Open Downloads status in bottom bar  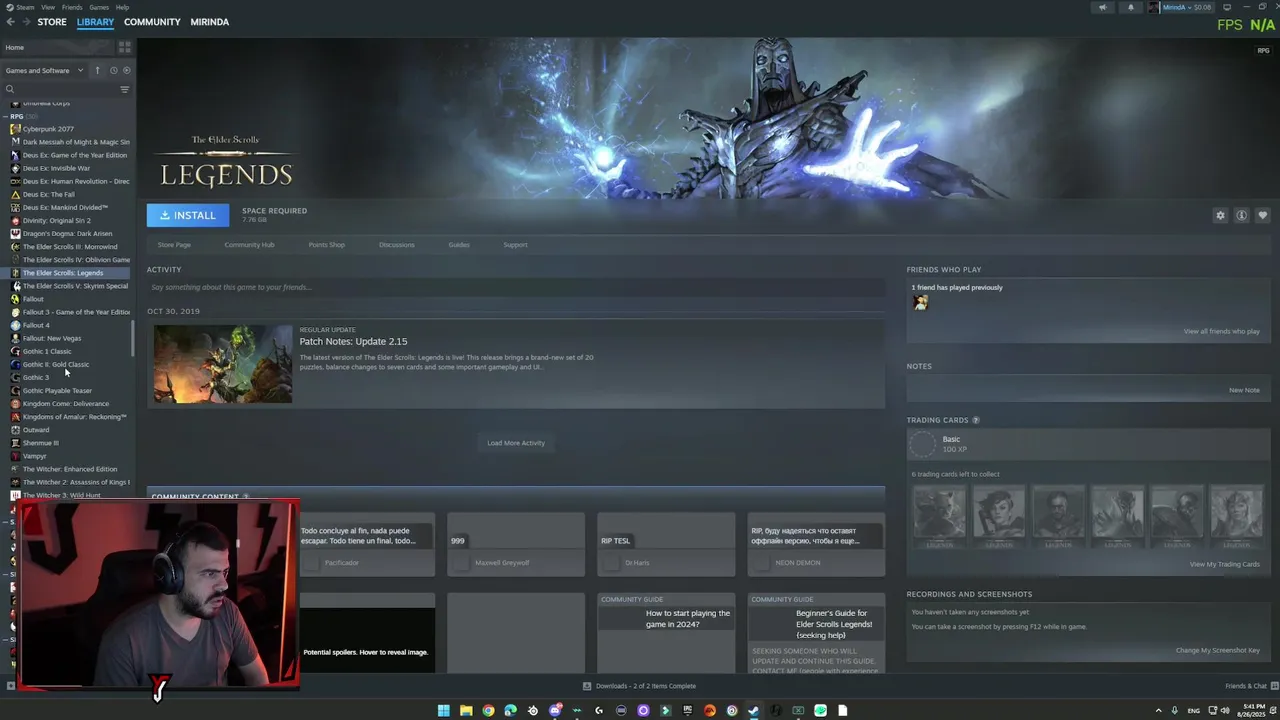tap(640, 686)
